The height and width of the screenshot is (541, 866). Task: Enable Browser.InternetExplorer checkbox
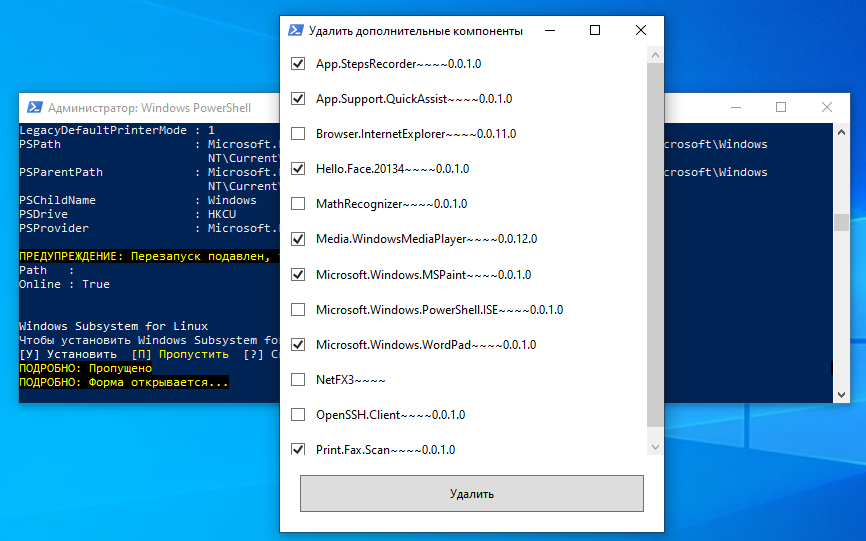[298, 134]
